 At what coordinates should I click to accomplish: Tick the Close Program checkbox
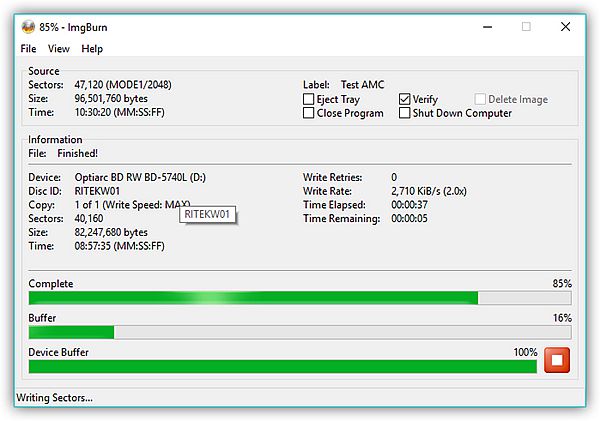(309, 114)
